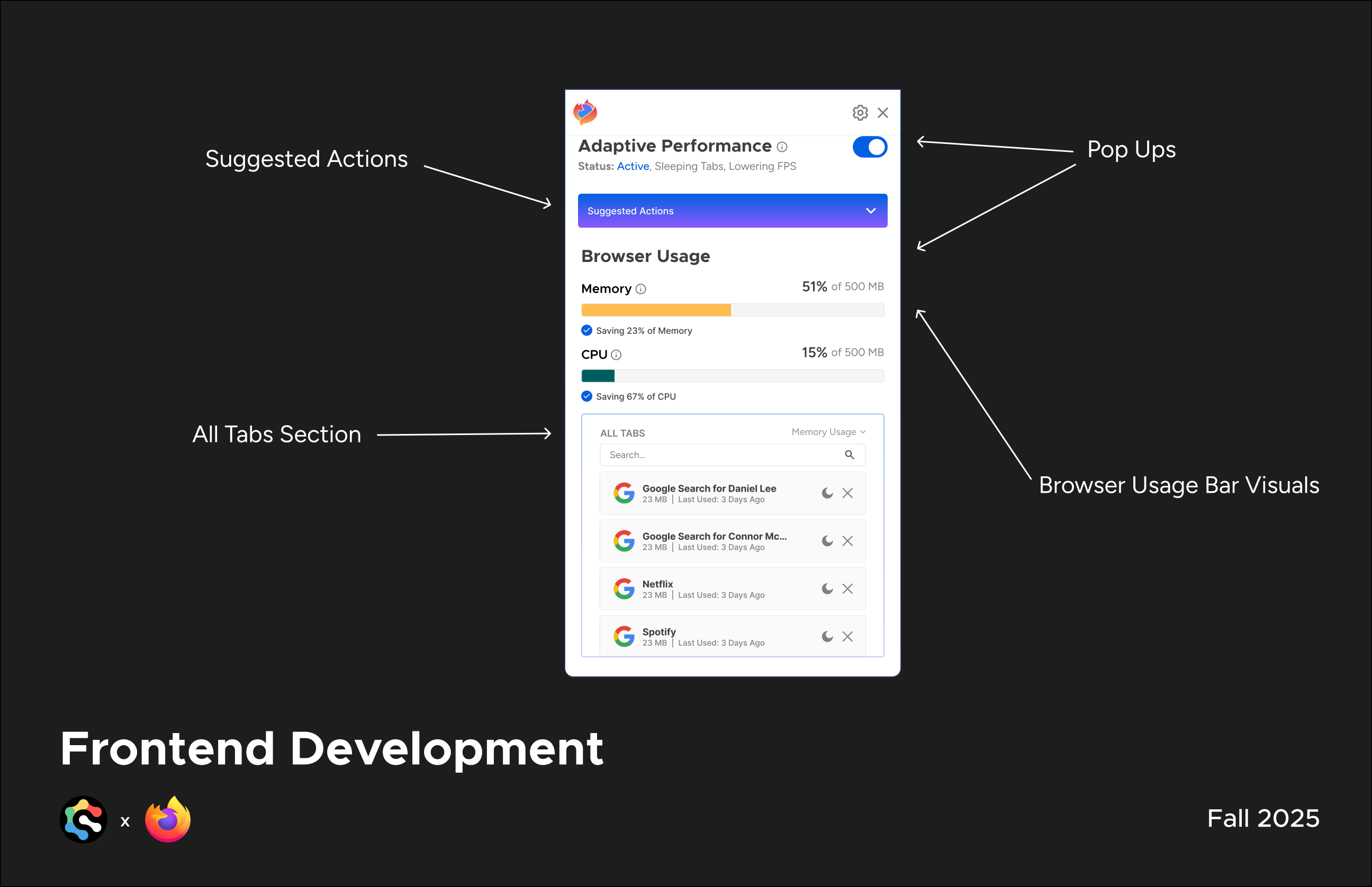Click the Frontend Development title
Screen dimensions: 1372x887
pyautogui.click(x=332, y=749)
